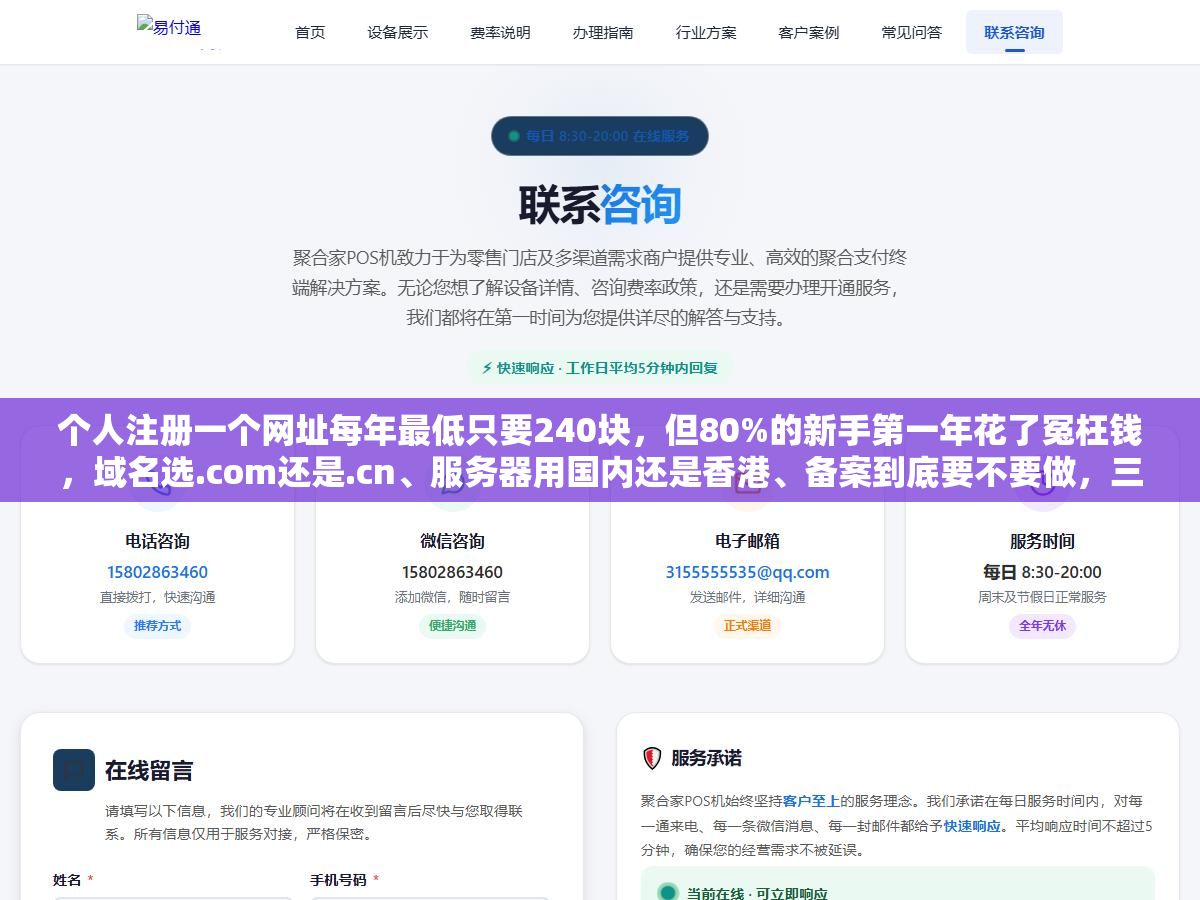Go to 设备展示 in the navigation
This screenshot has height=900, width=1200.
397,32
